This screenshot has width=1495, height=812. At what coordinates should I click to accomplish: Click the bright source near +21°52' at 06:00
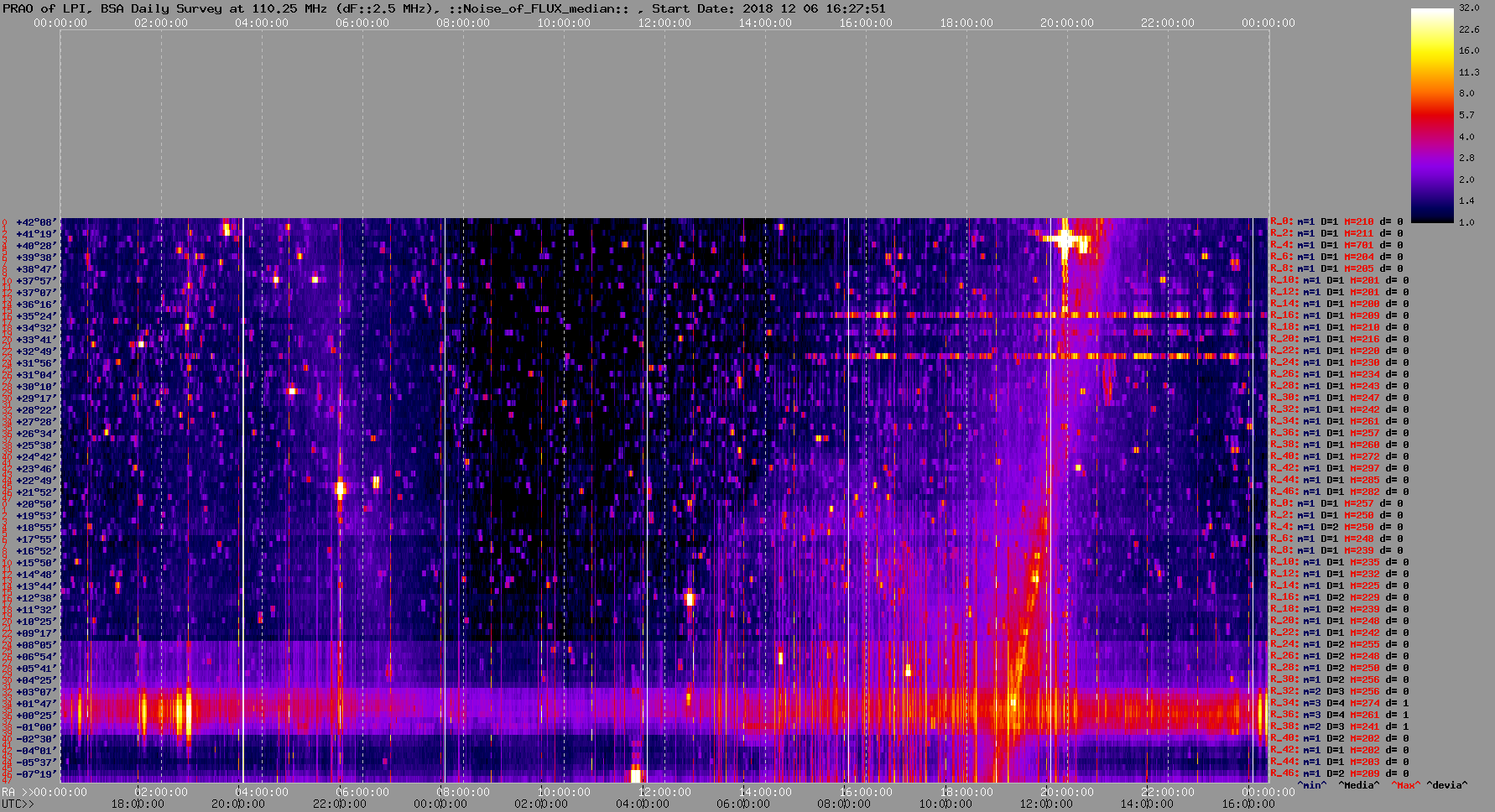(340, 487)
